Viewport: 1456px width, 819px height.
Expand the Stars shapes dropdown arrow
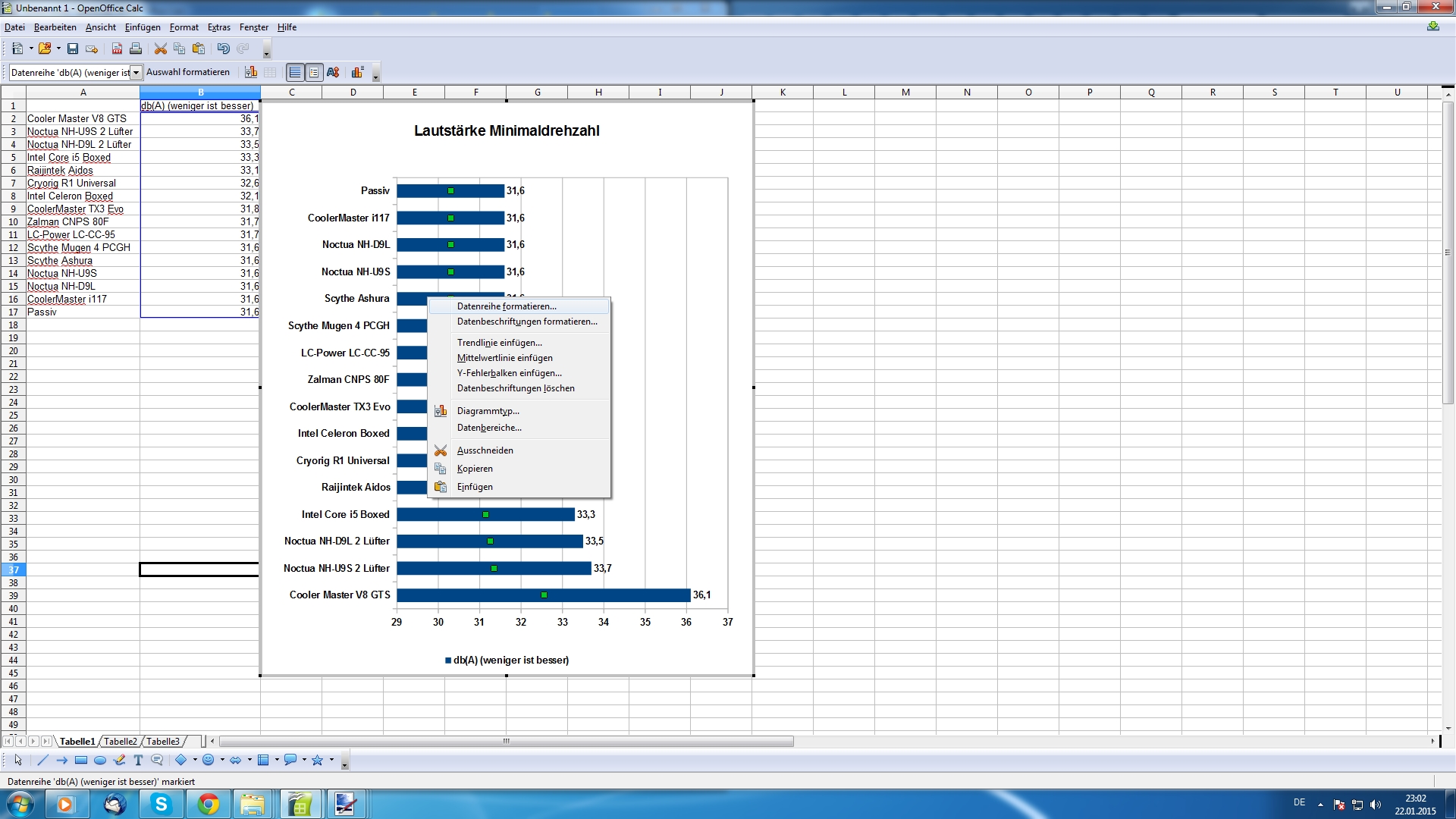point(331,760)
